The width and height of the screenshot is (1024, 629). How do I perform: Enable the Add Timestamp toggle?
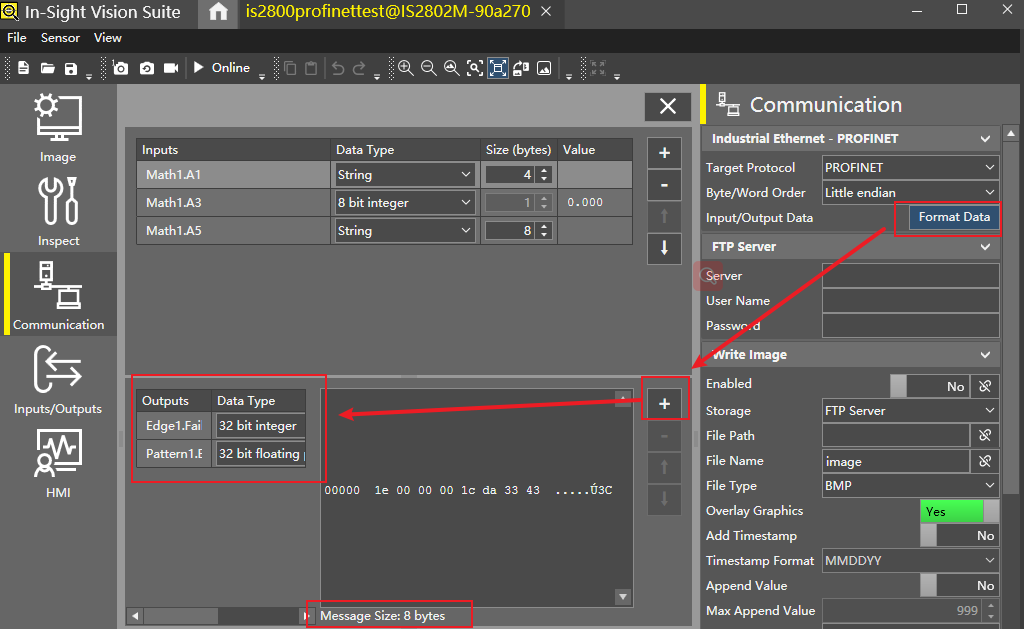958,536
